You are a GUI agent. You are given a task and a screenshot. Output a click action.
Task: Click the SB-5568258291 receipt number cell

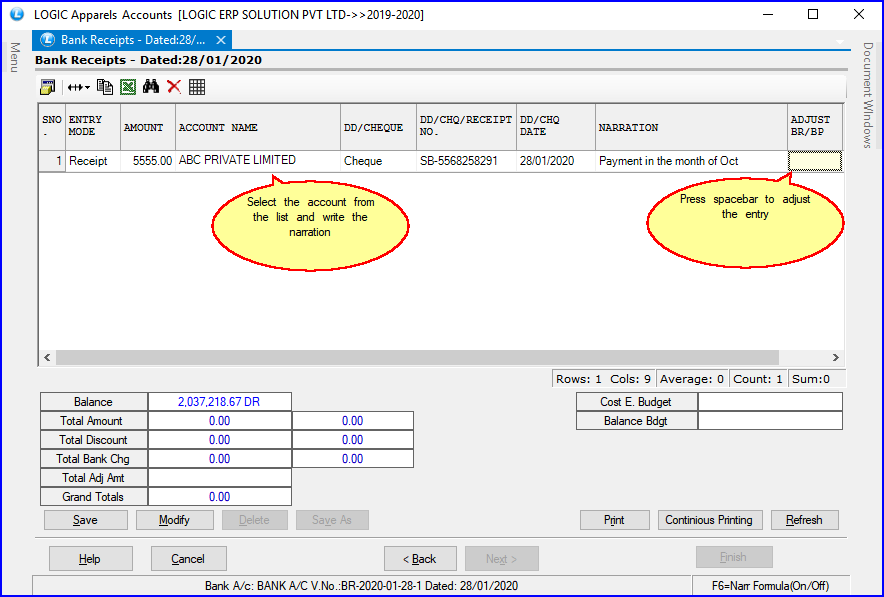tap(466, 161)
